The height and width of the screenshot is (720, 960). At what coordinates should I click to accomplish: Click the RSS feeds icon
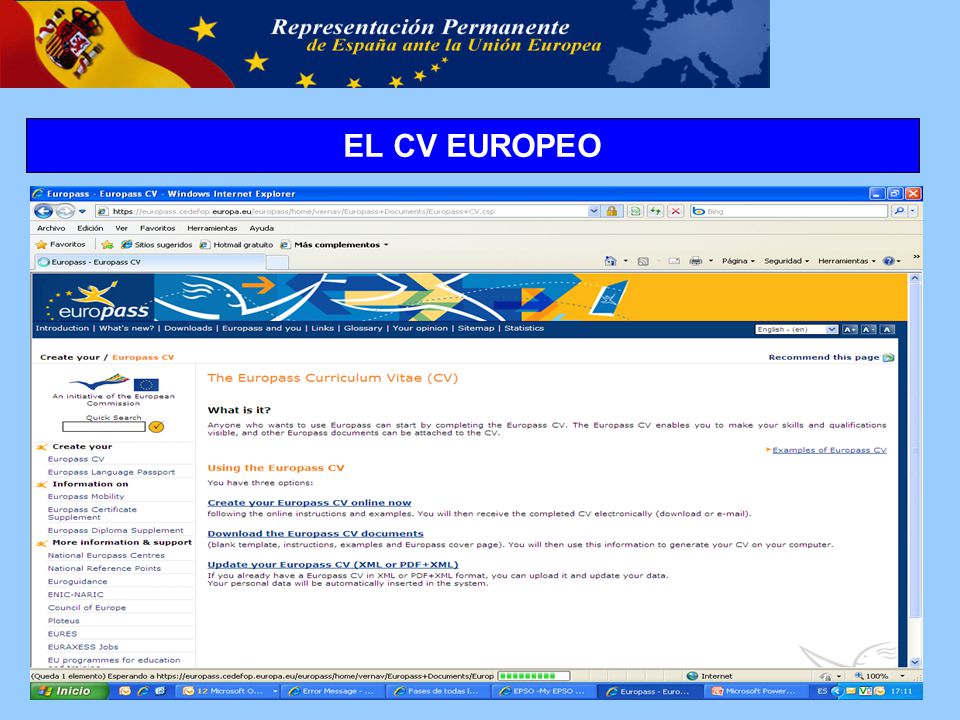[x=643, y=261]
